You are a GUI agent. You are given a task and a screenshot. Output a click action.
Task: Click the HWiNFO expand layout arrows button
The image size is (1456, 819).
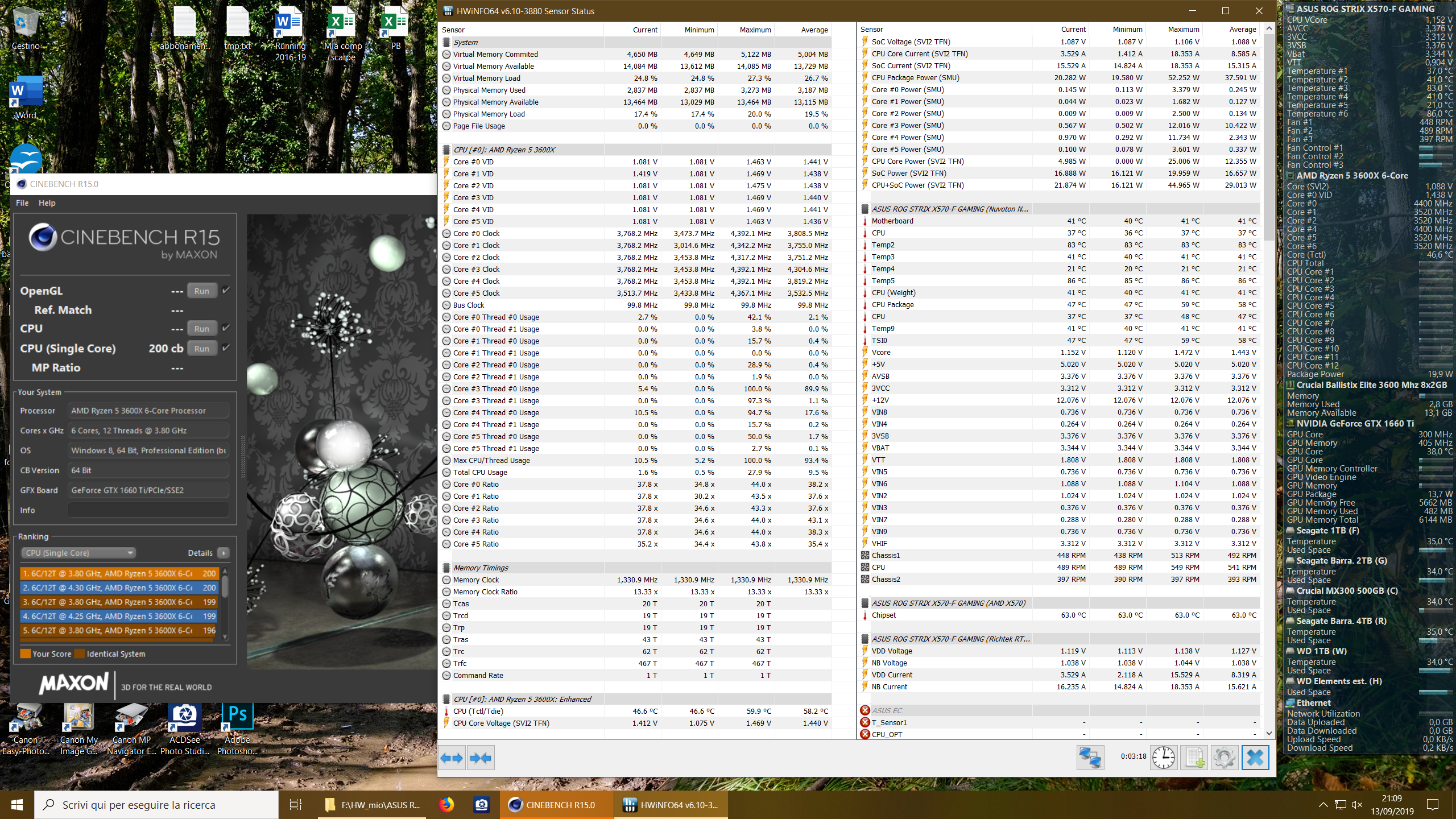pyautogui.click(x=452, y=758)
